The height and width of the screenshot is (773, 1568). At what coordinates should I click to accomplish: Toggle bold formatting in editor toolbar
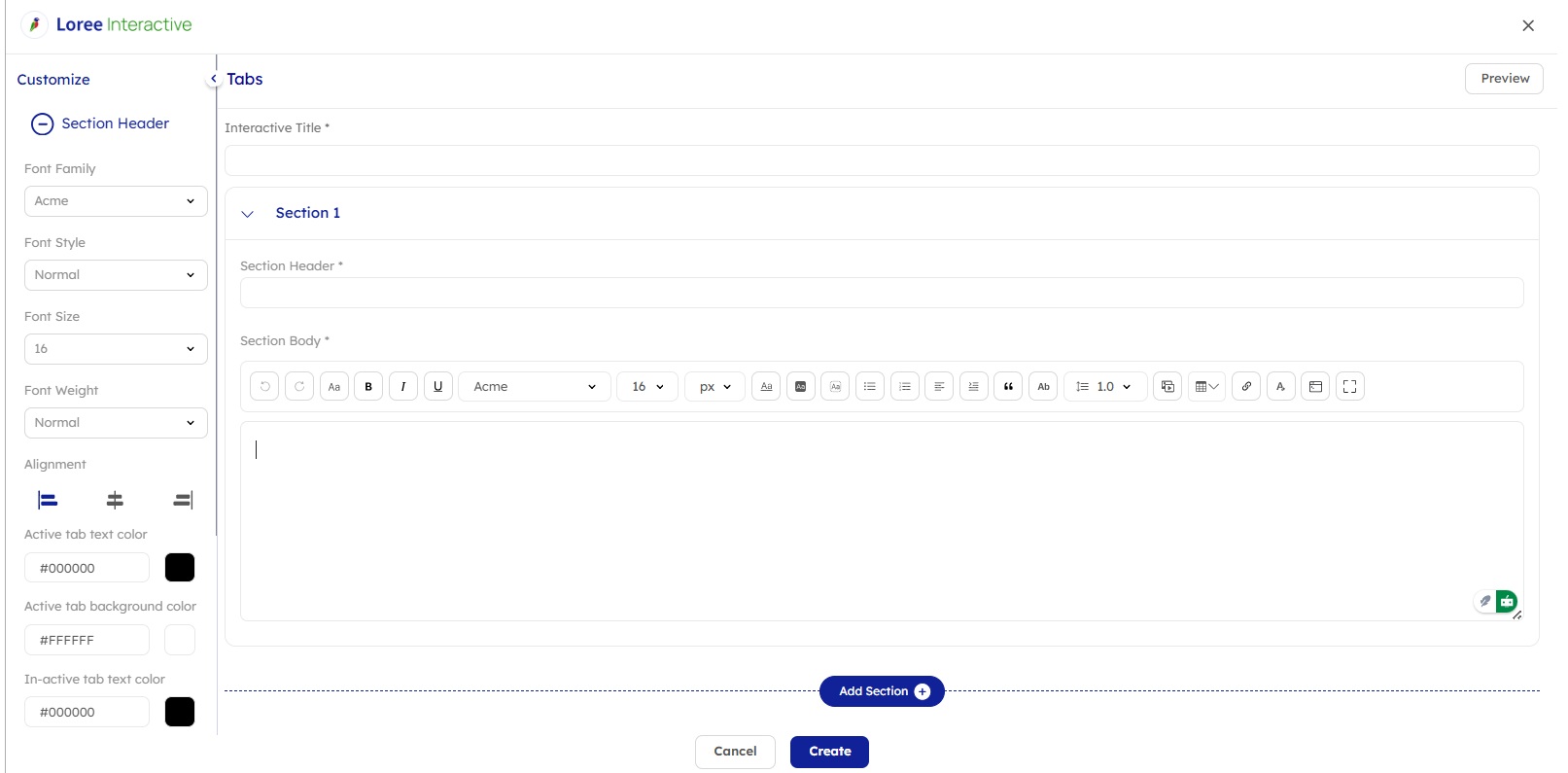(368, 387)
